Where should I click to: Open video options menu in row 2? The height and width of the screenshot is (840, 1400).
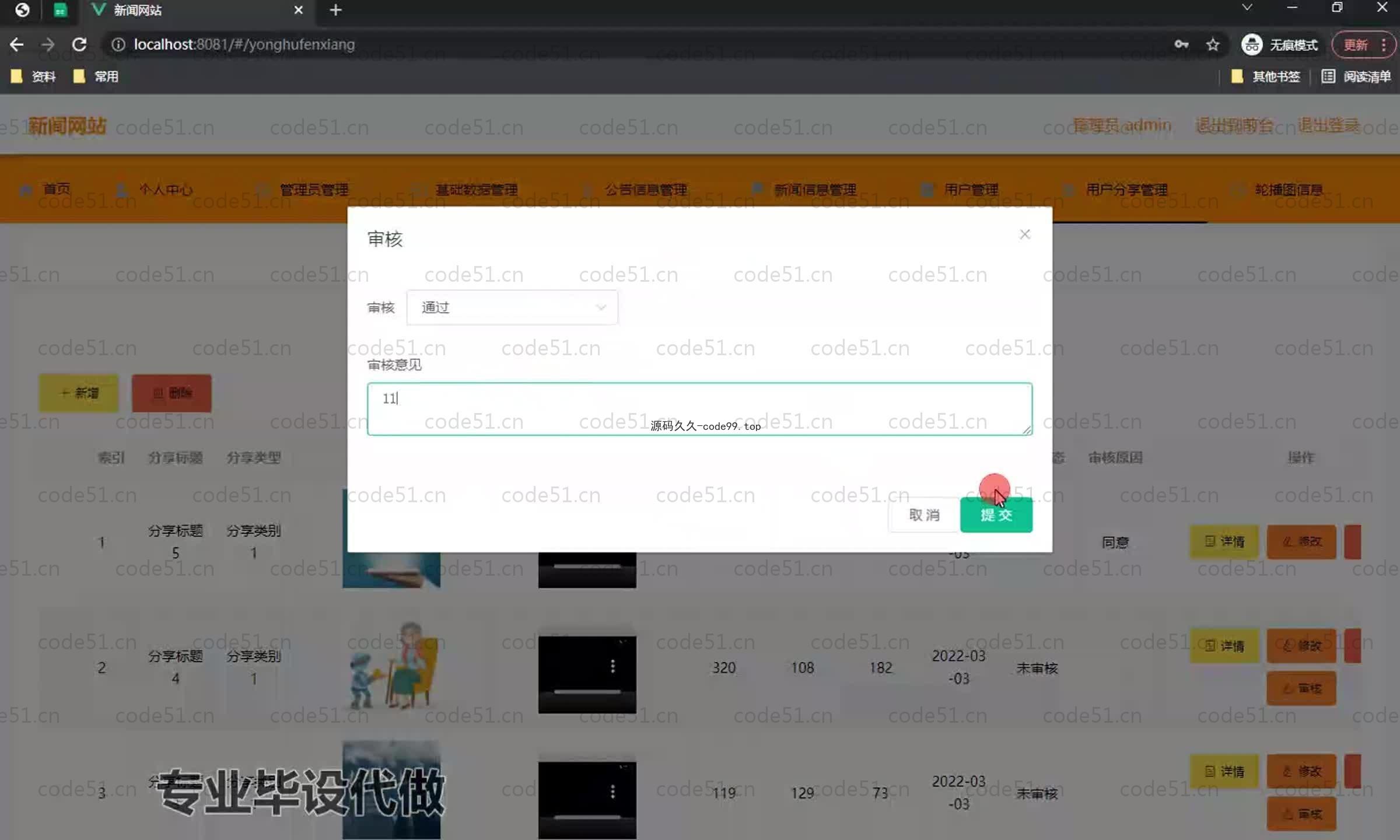[x=612, y=666]
